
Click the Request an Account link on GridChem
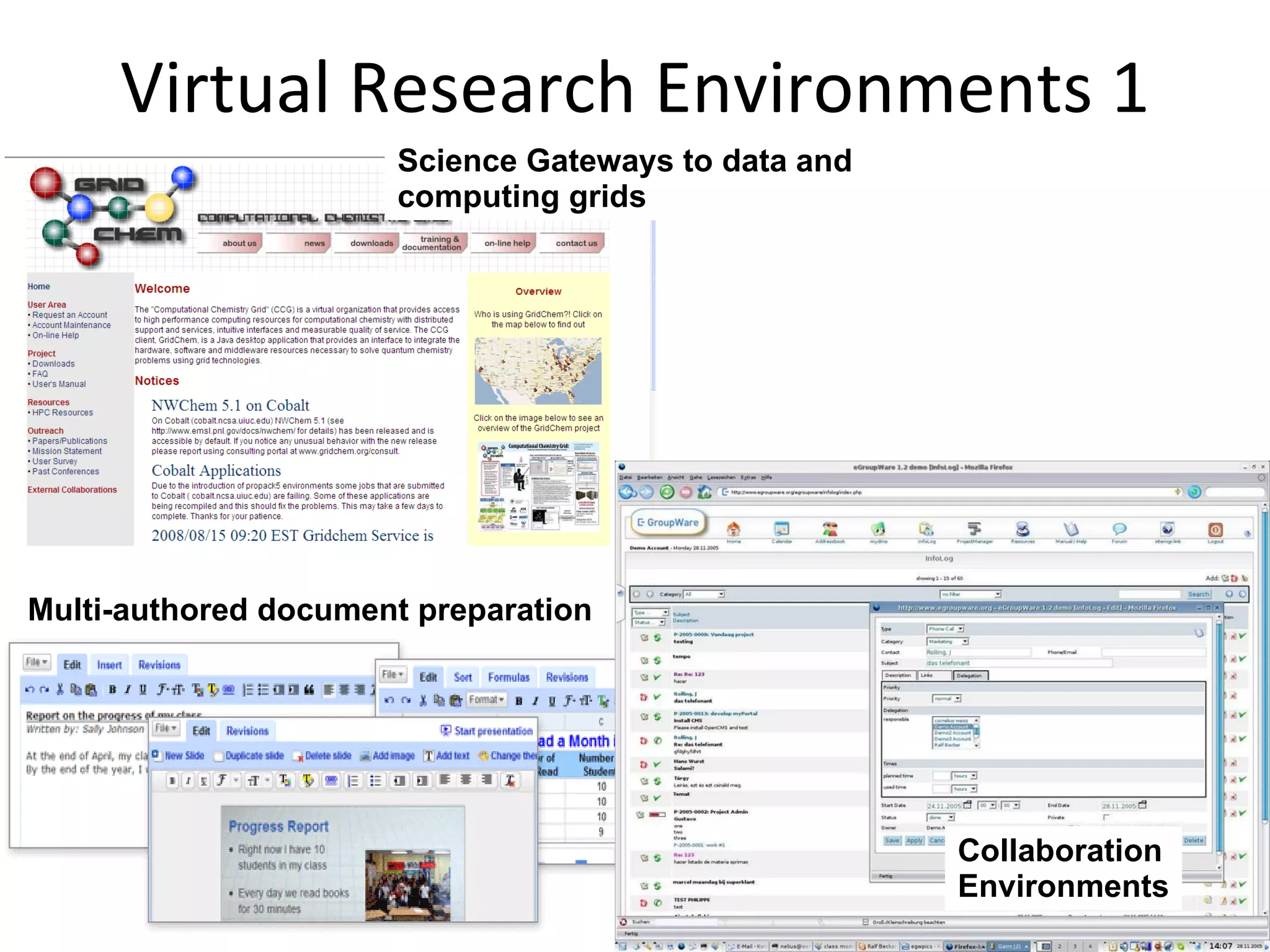[x=69, y=315]
